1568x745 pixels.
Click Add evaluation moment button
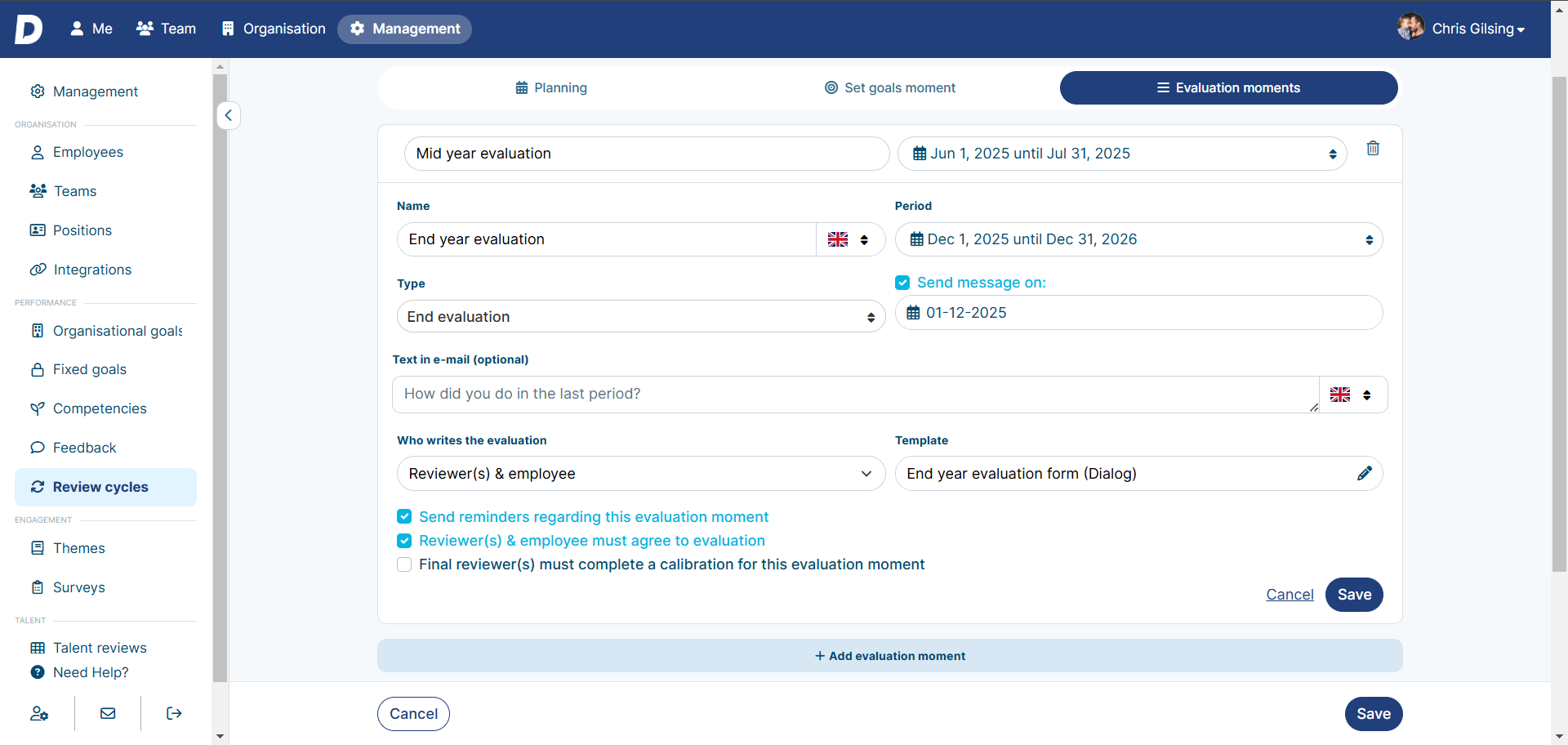tap(889, 656)
